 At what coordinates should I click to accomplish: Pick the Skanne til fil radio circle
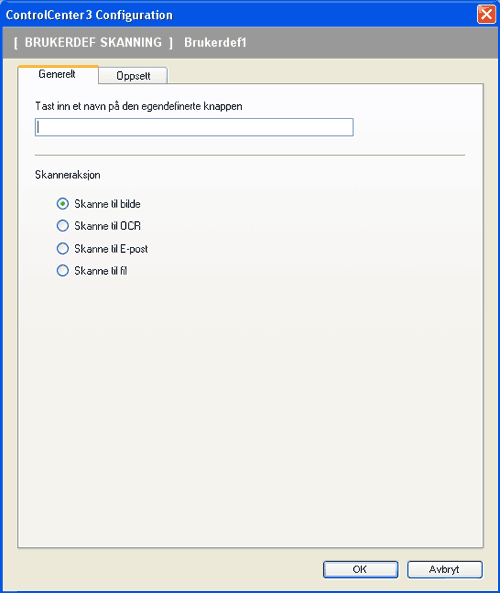click(63, 270)
